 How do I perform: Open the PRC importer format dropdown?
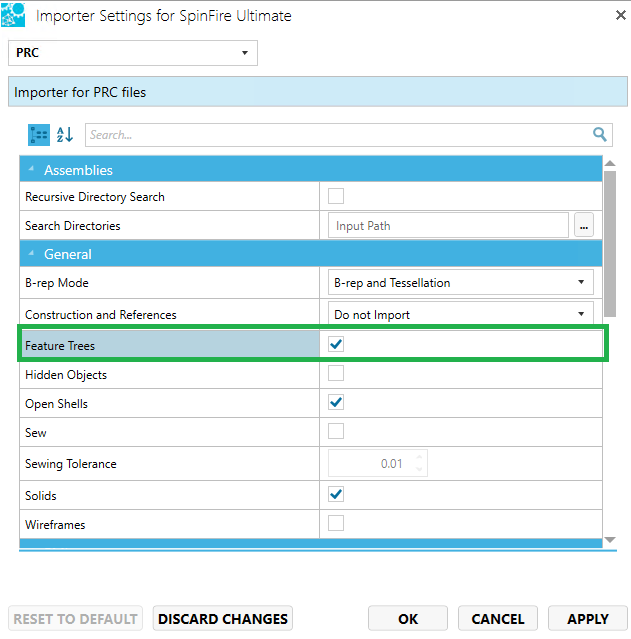pyautogui.click(x=133, y=53)
